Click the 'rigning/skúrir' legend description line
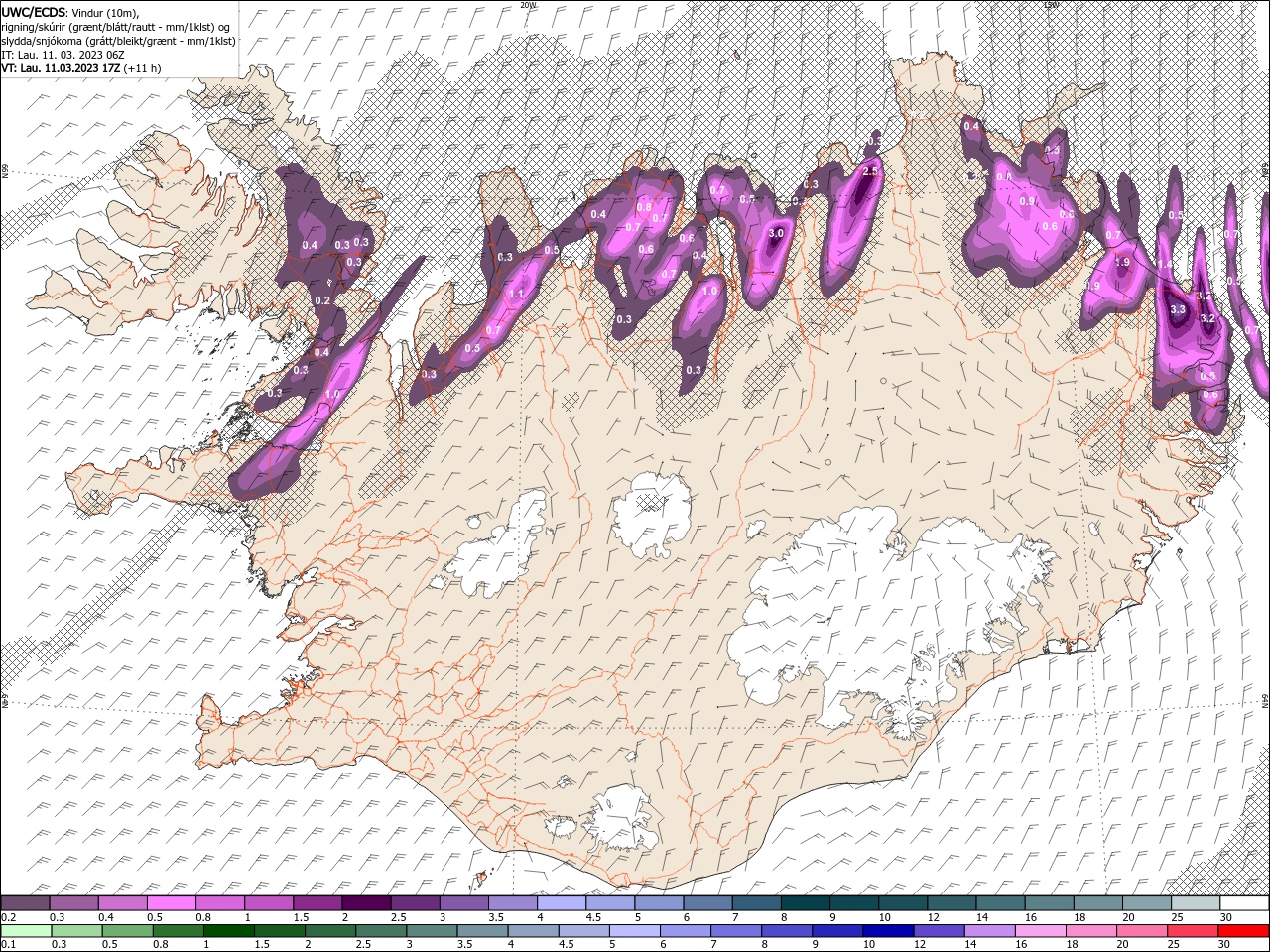The image size is (1270, 952). point(114,26)
